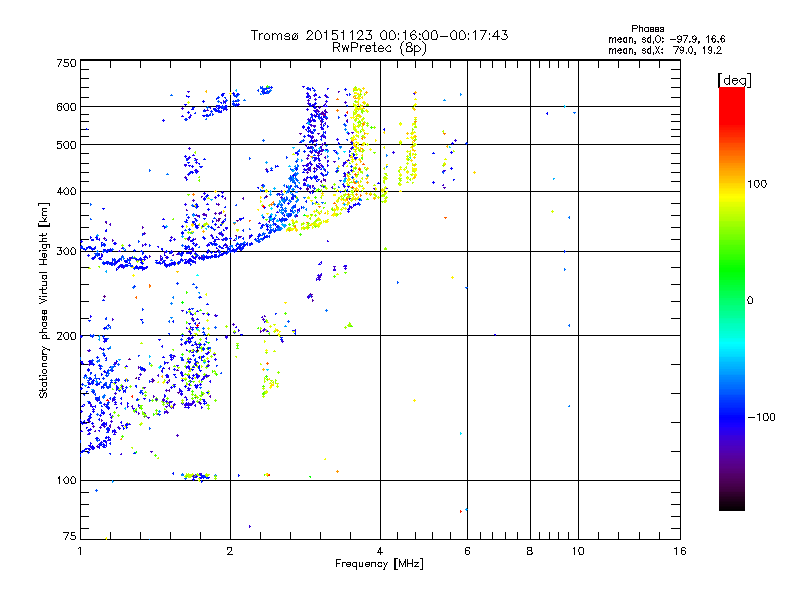Click the y-axis label '200'
Image resolution: width=800 pixels, height=600 pixels.
pos(67,336)
